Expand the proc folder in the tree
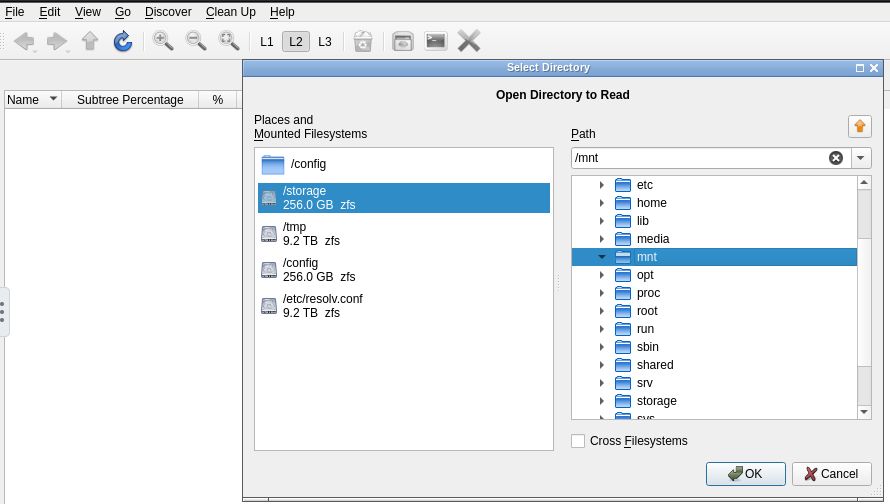Image resolution: width=890 pixels, height=504 pixels. (x=602, y=293)
